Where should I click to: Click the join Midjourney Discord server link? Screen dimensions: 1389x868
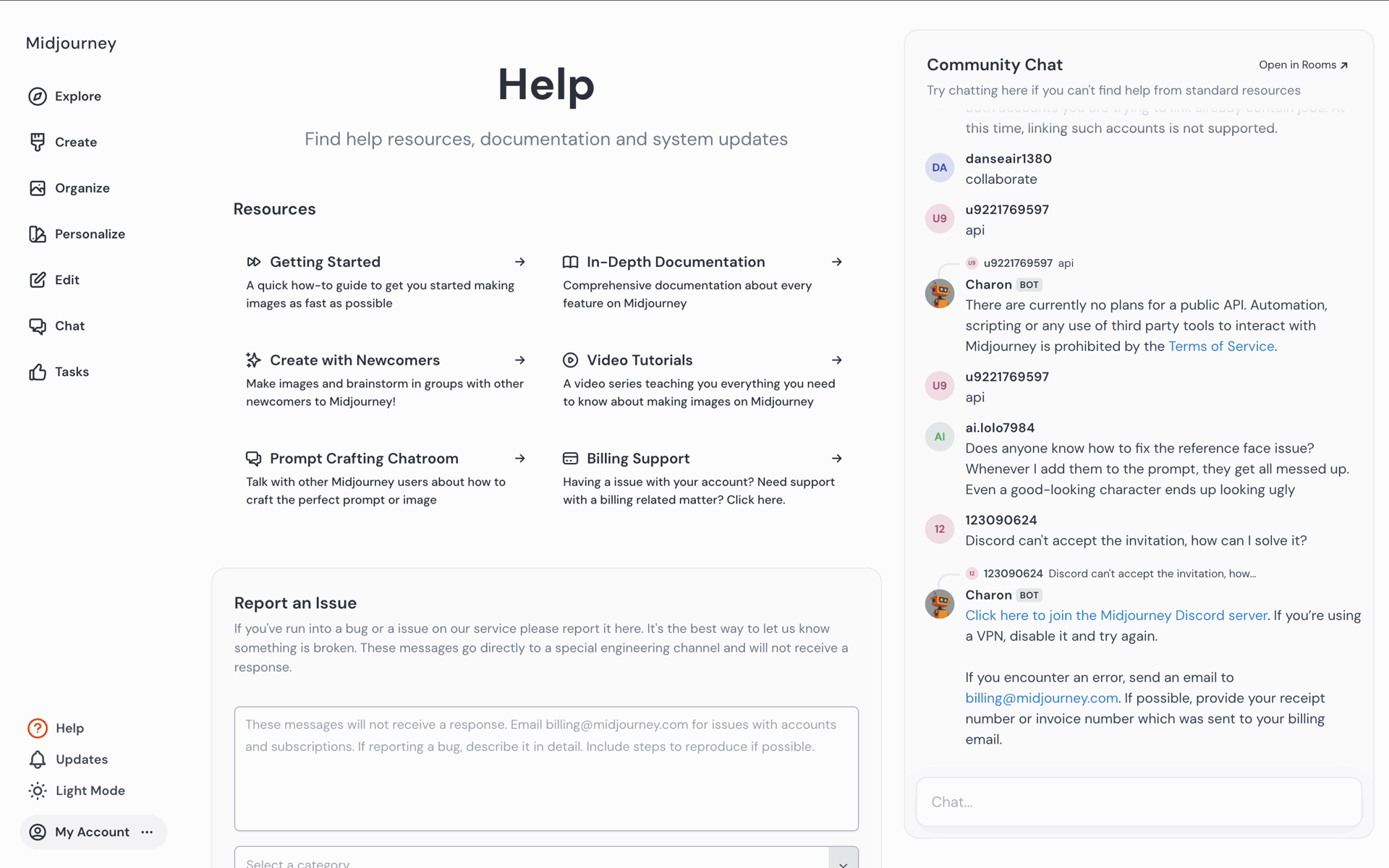(1116, 616)
